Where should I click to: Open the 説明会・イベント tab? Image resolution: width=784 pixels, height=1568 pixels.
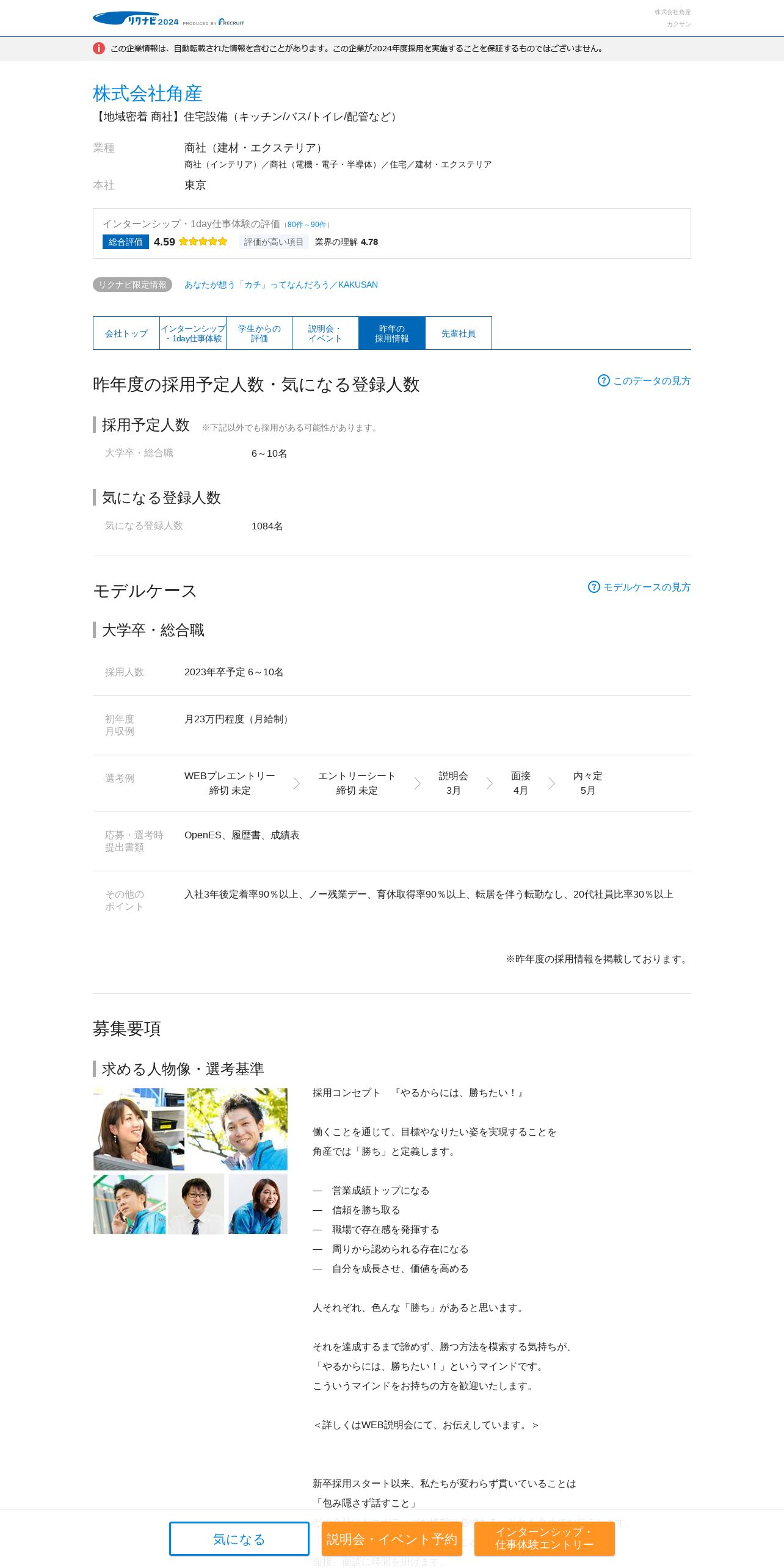tap(325, 333)
